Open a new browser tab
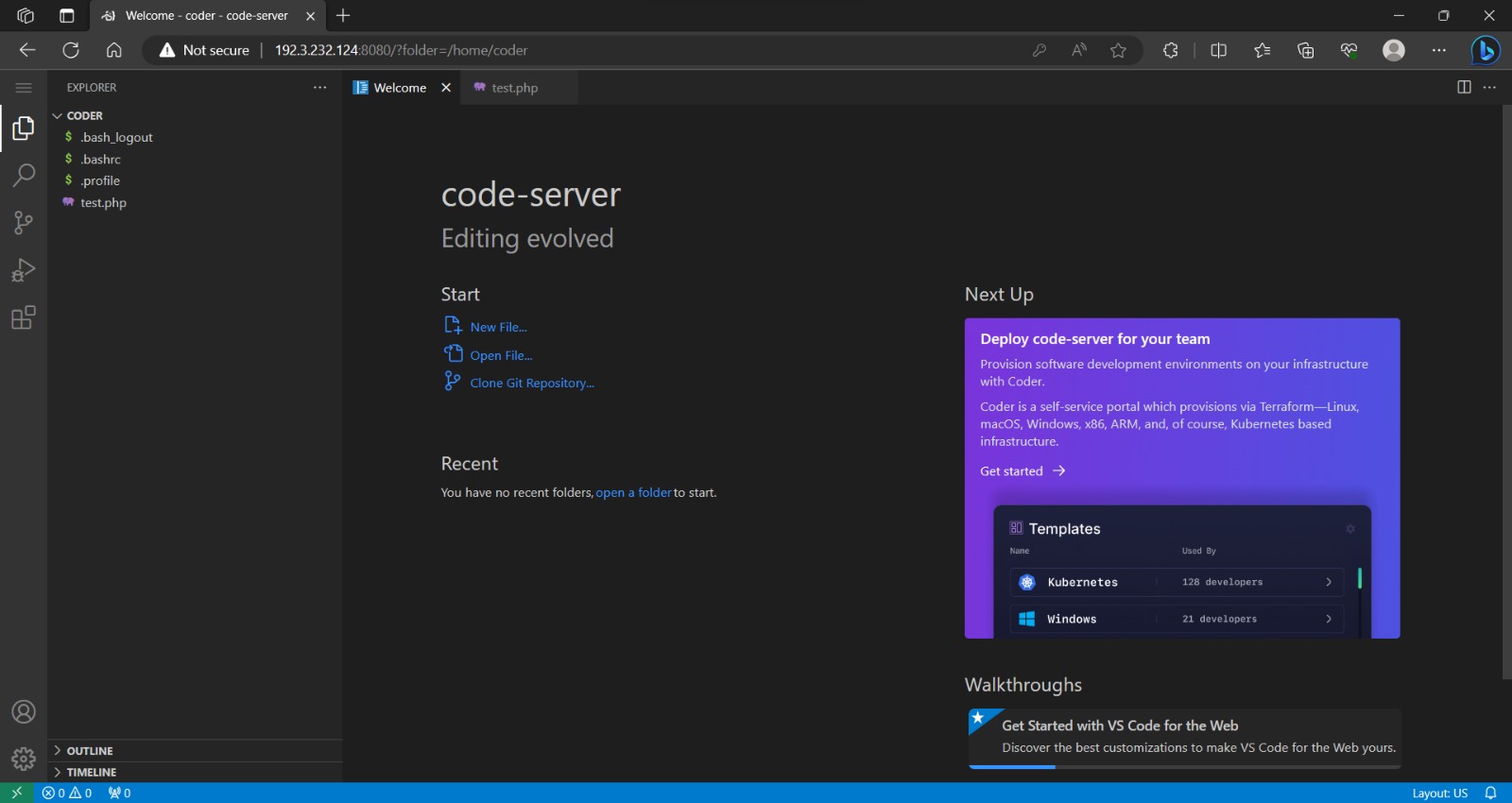Screen dimensions: 1512x803 [x=343, y=15]
